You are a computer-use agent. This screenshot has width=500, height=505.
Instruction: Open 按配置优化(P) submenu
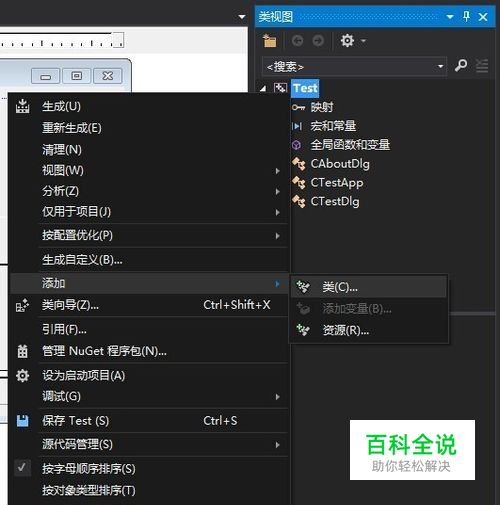149,235
